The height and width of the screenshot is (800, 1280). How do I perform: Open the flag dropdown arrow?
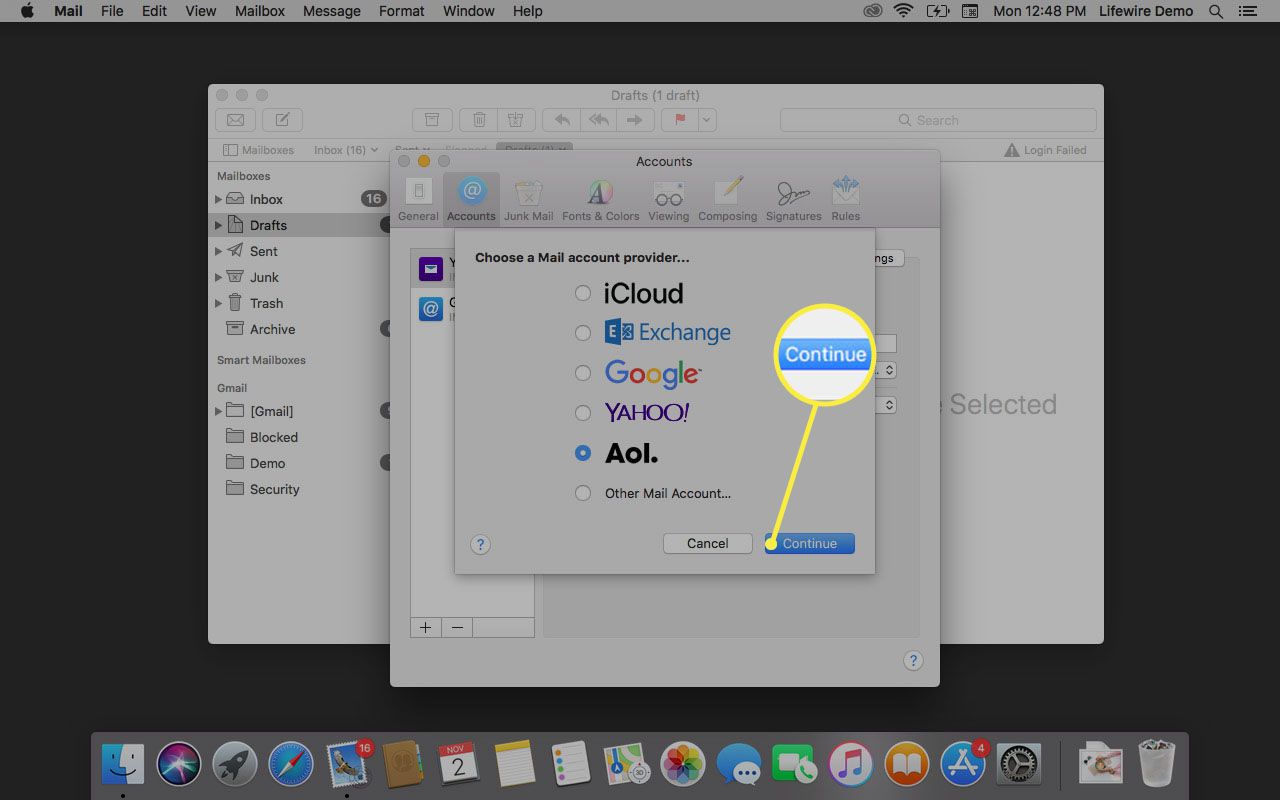click(707, 120)
